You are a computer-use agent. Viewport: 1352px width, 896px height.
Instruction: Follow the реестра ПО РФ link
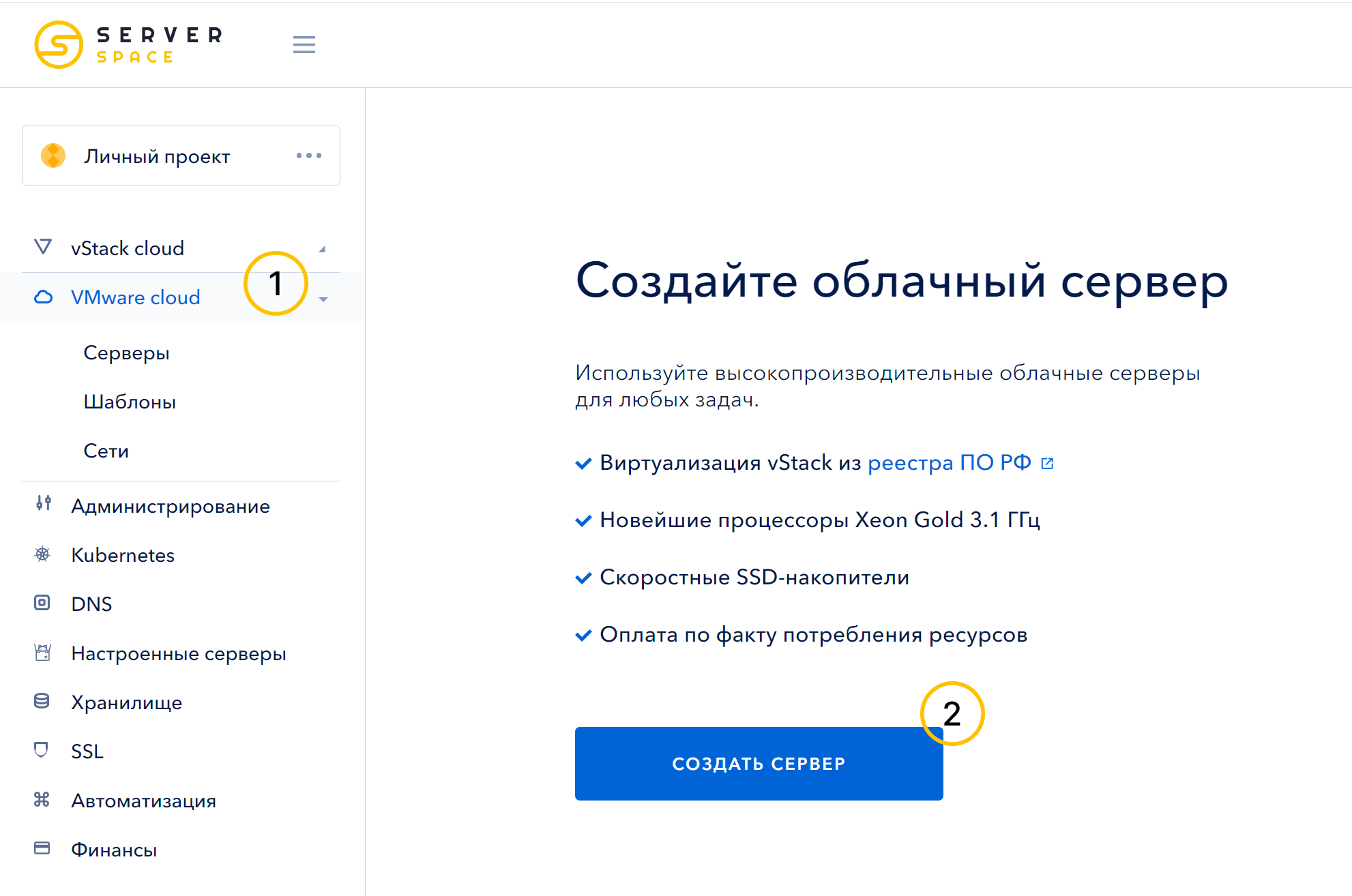pyautogui.click(x=950, y=462)
